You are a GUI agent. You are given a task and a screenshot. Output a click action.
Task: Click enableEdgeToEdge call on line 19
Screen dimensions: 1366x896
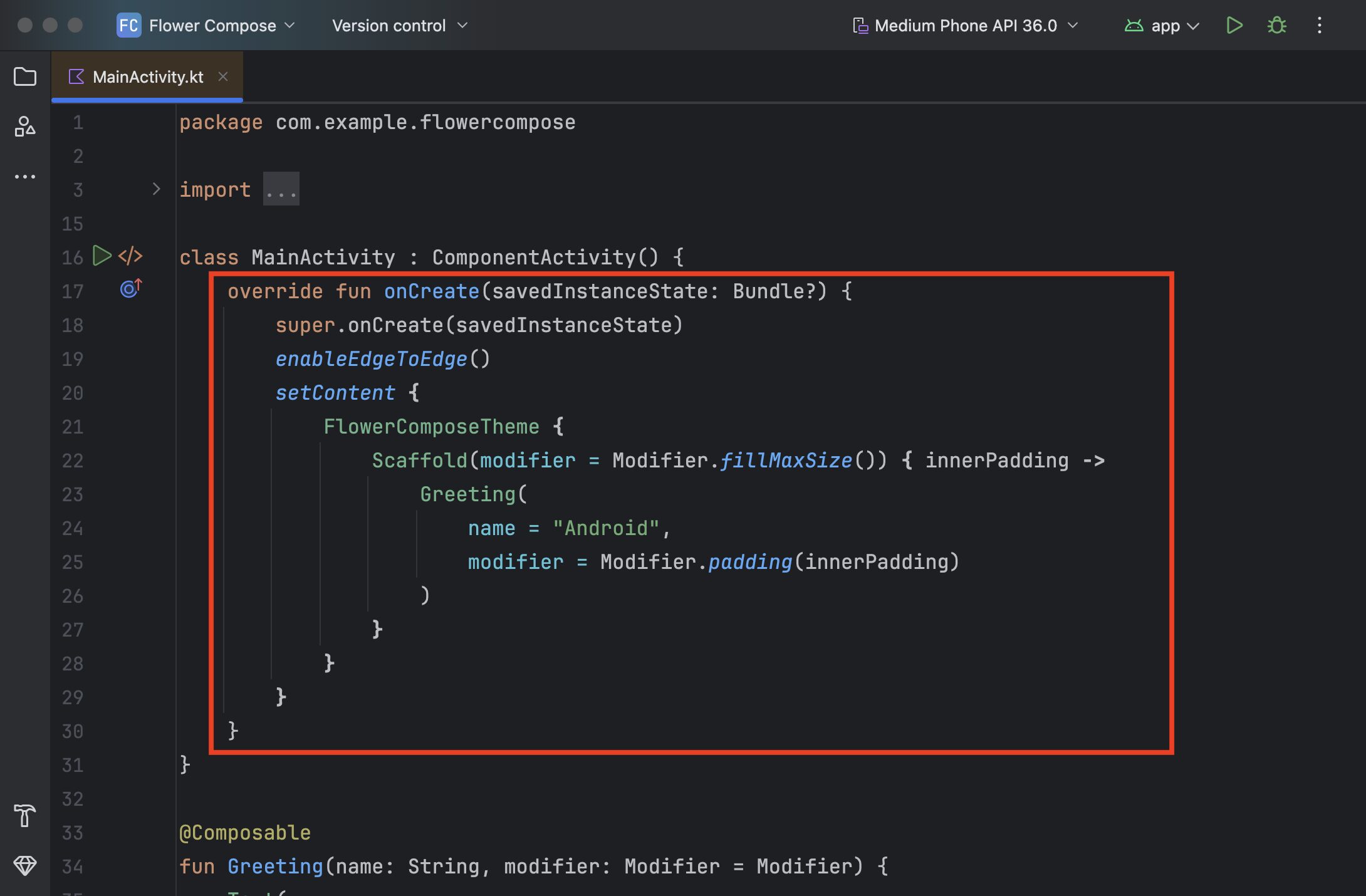click(x=372, y=359)
